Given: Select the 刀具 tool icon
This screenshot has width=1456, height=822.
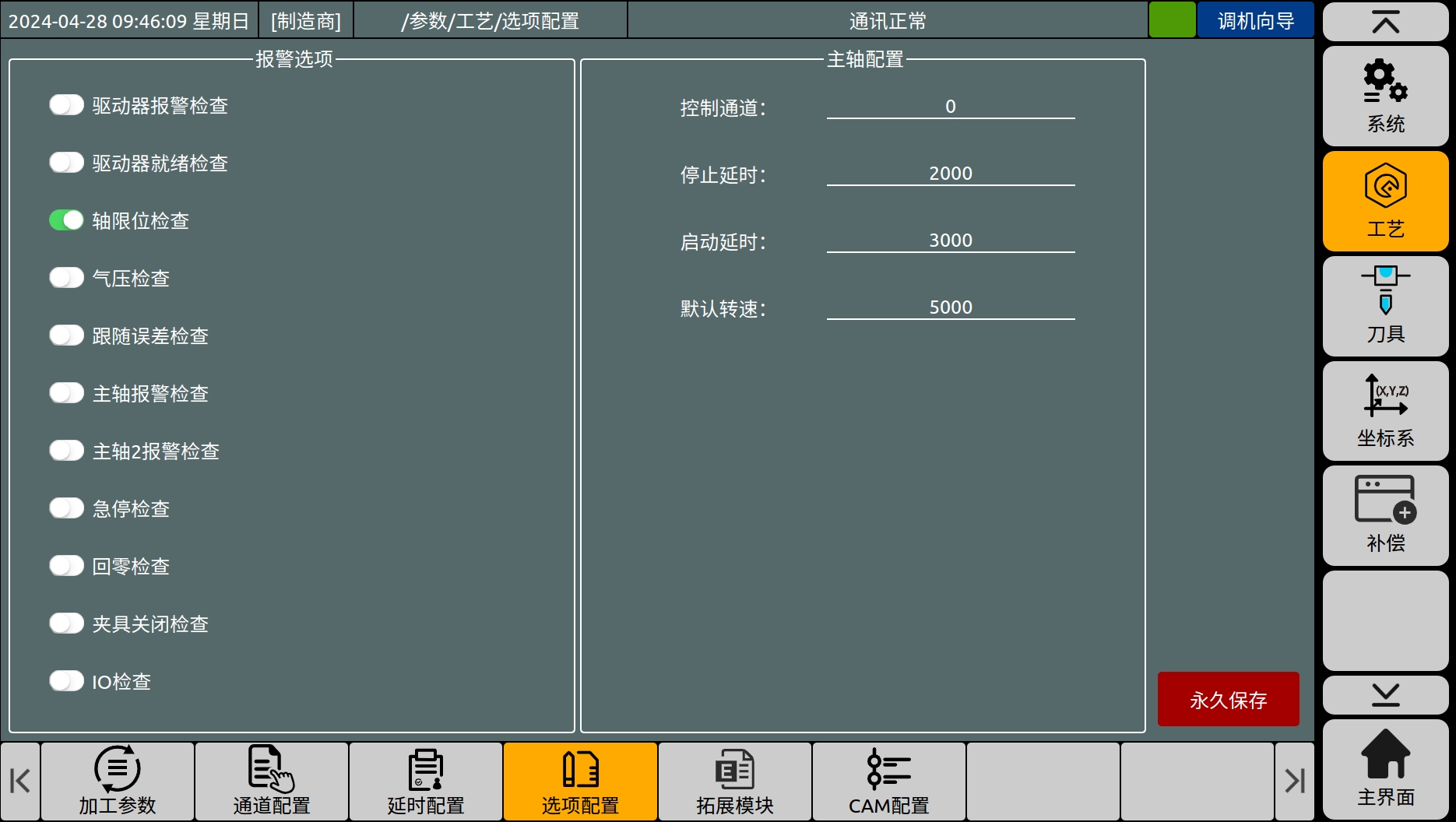Looking at the screenshot, I should [1385, 306].
